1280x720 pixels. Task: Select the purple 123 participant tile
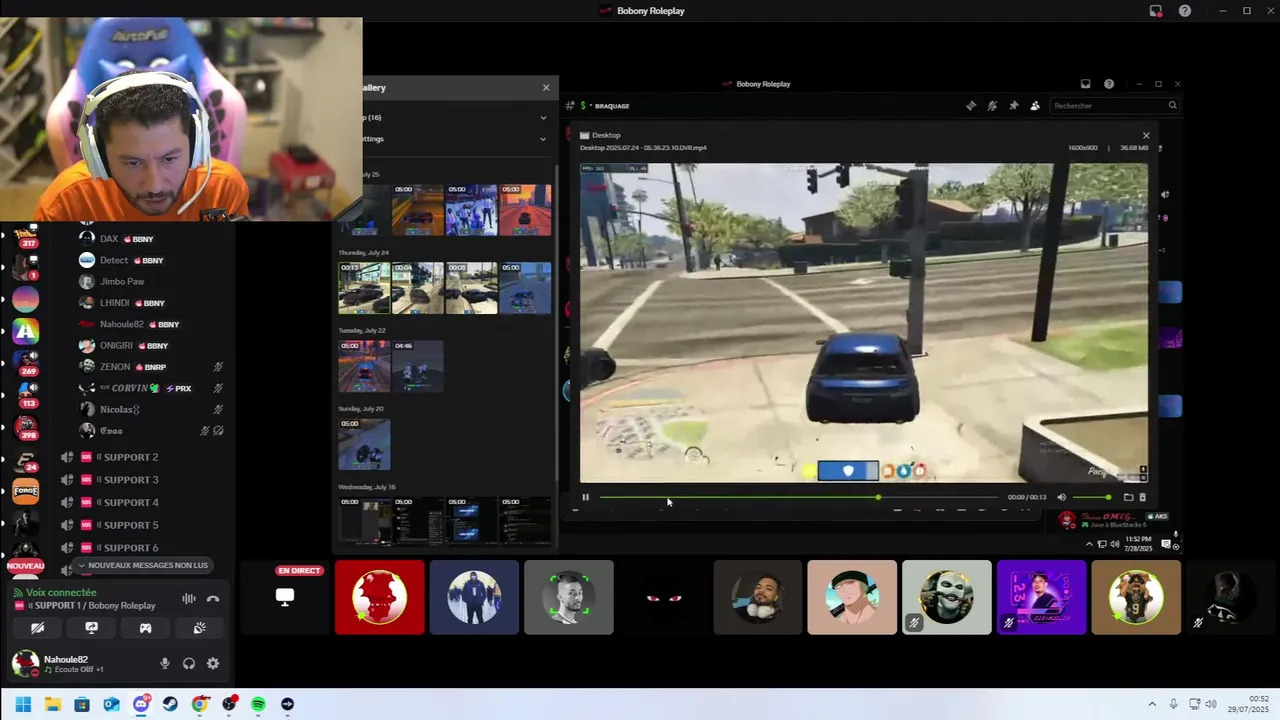coord(1041,597)
